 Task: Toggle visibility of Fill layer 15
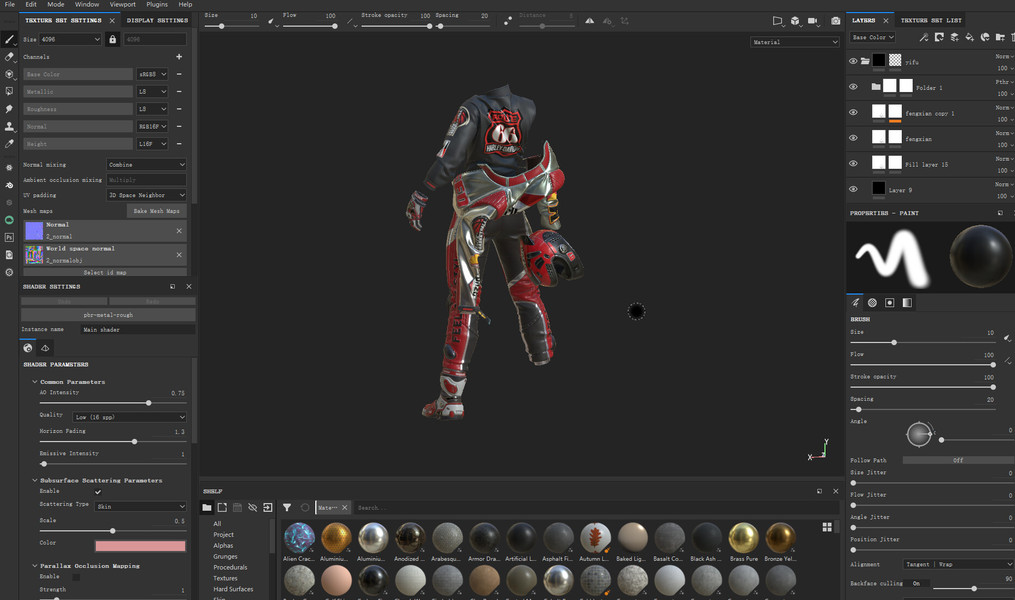point(853,163)
